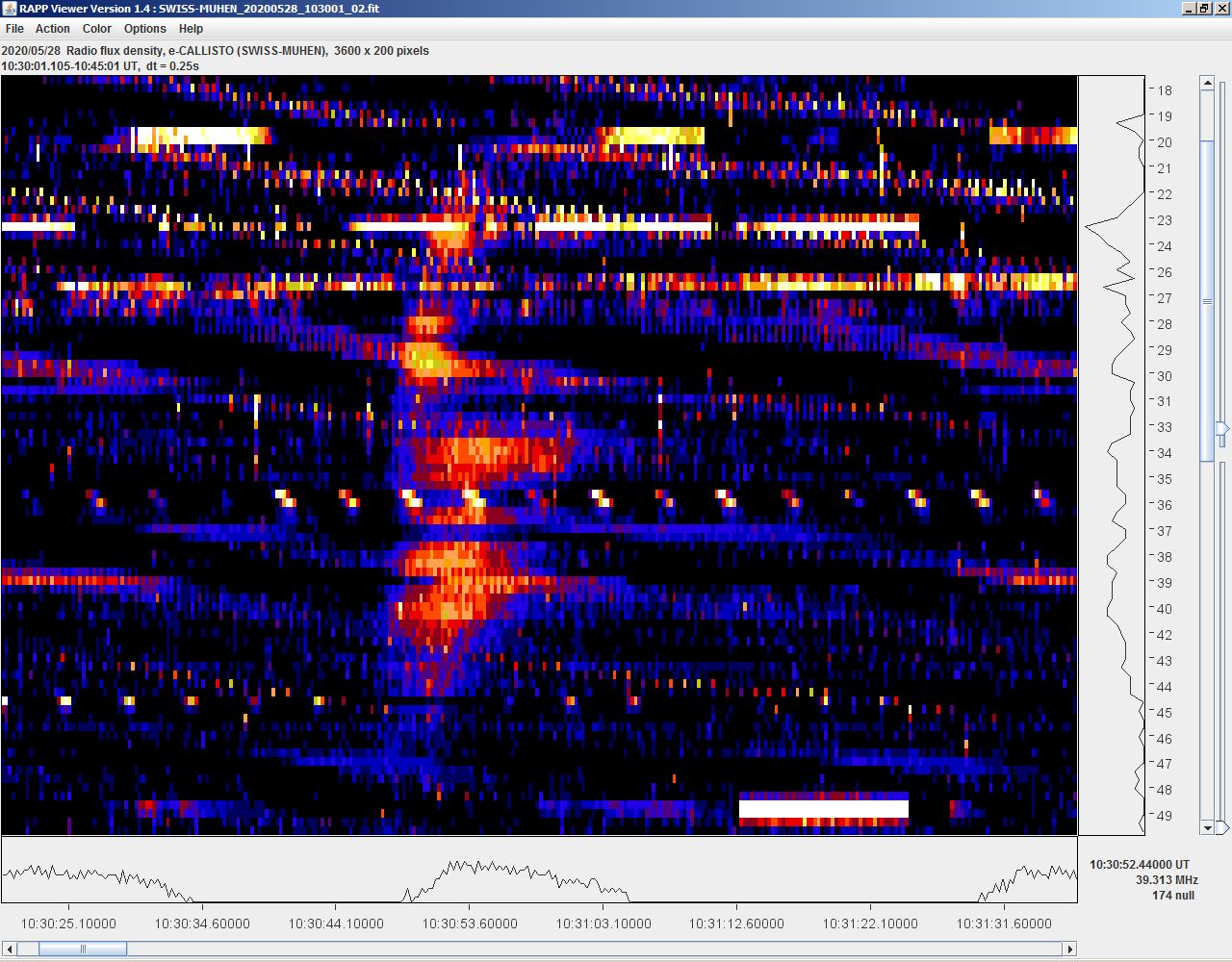Click the vertical scrollbar up arrow
The height and width of the screenshot is (962, 1232).
[1207, 84]
